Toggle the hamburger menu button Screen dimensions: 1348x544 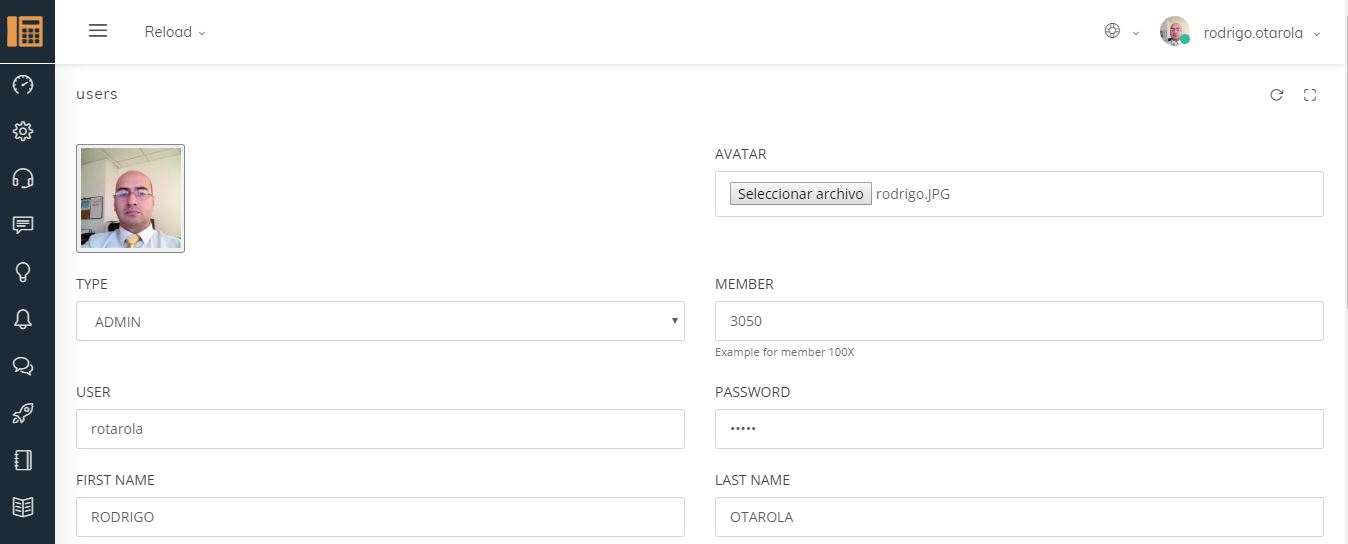click(98, 31)
